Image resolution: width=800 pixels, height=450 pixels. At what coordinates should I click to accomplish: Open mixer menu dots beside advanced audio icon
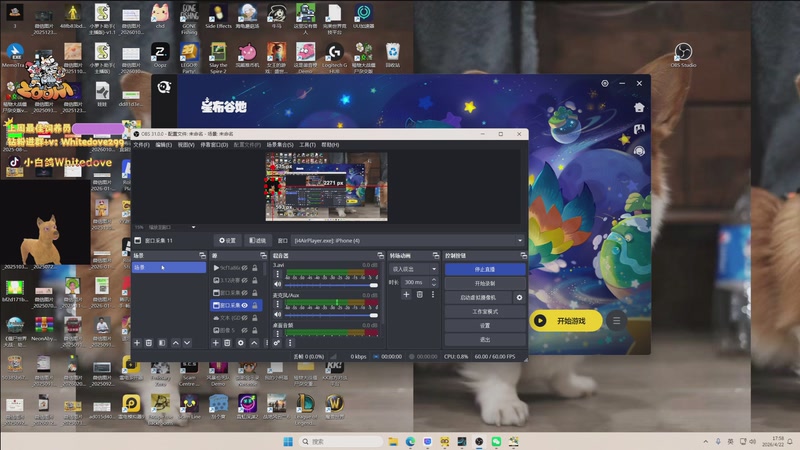pyautogui.click(x=290, y=343)
